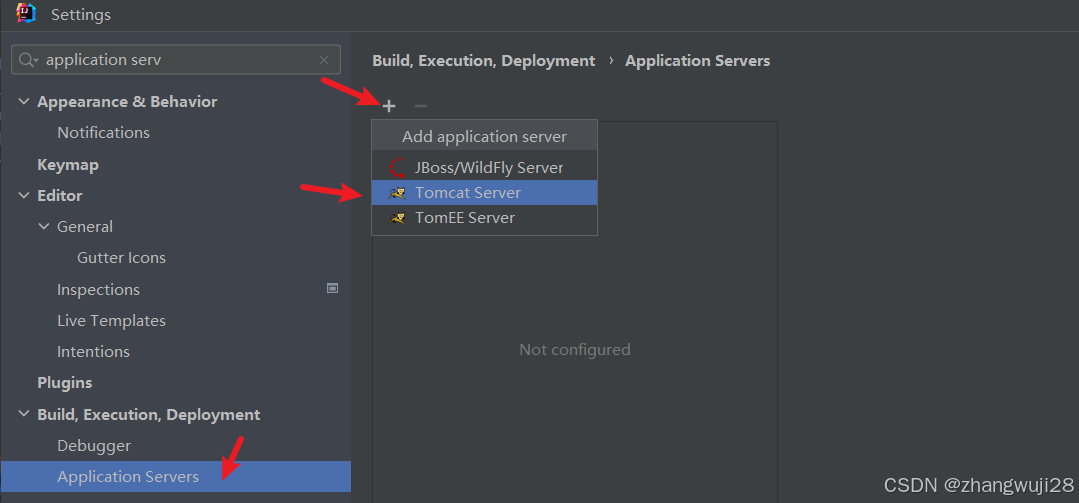Collapse the Appearance & Behavior section
The height and width of the screenshot is (503, 1079).
pos(24,102)
